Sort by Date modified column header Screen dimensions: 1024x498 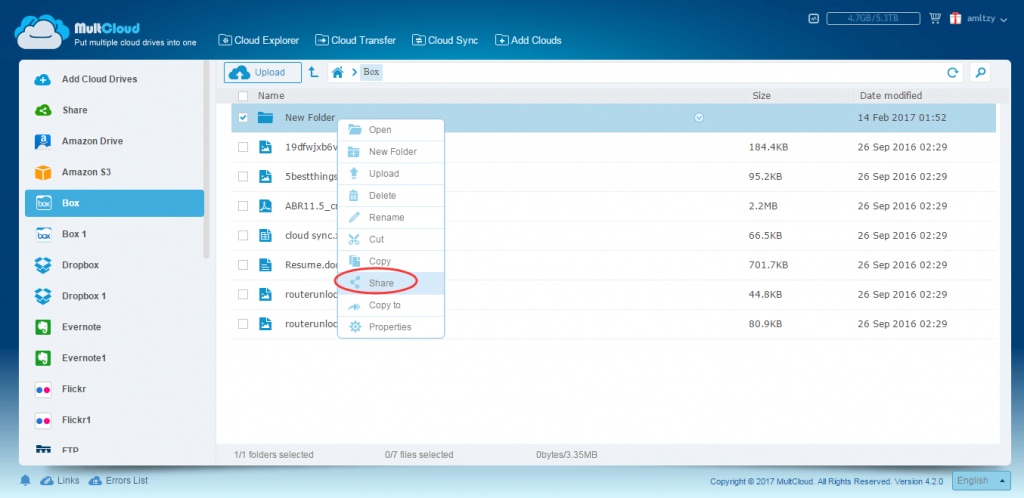[x=891, y=96]
